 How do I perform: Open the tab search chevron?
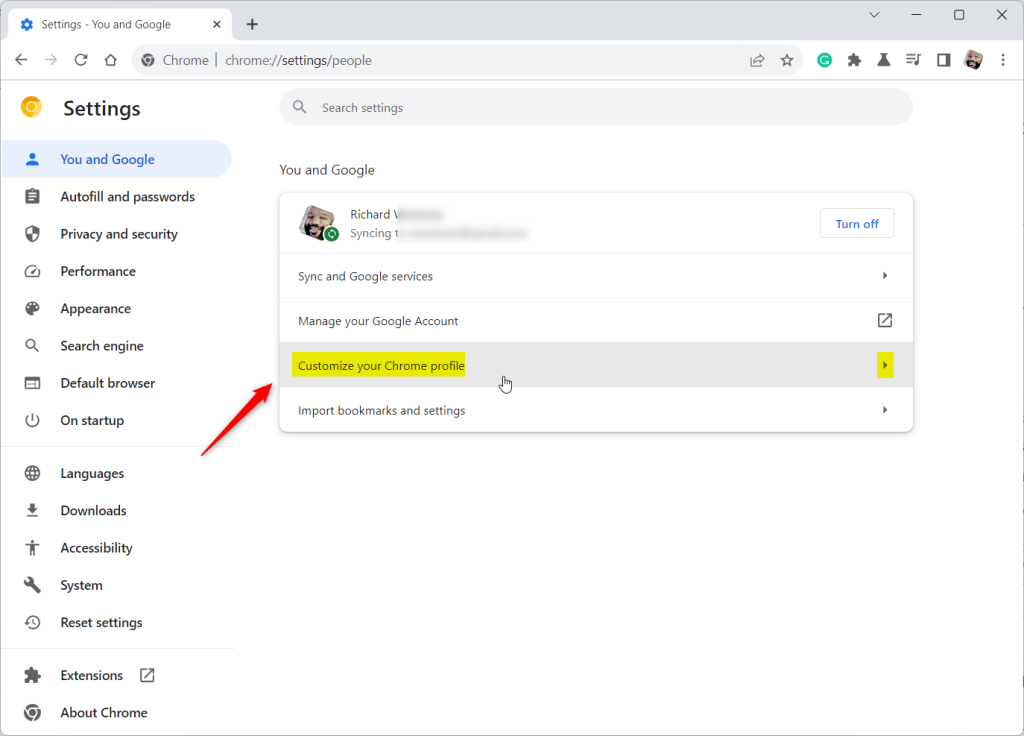(874, 14)
